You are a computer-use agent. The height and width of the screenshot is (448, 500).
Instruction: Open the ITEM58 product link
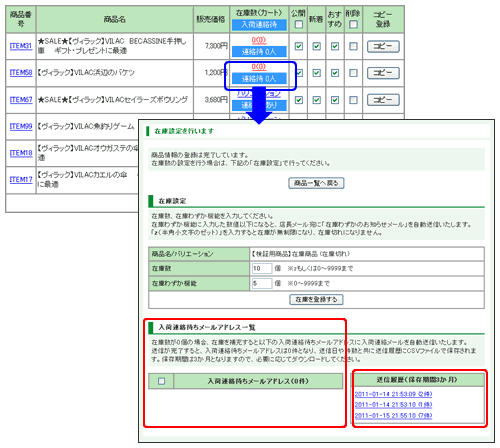pos(21,73)
